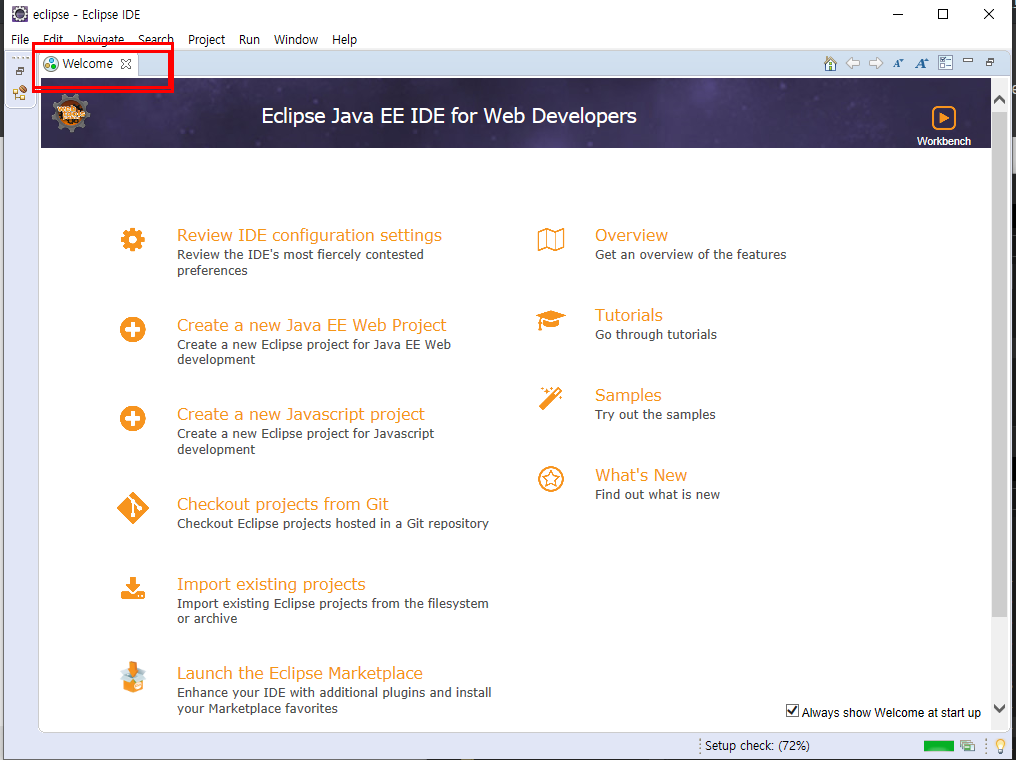The image size is (1016, 760).
Task: Open the Run menu
Action: coord(249,40)
